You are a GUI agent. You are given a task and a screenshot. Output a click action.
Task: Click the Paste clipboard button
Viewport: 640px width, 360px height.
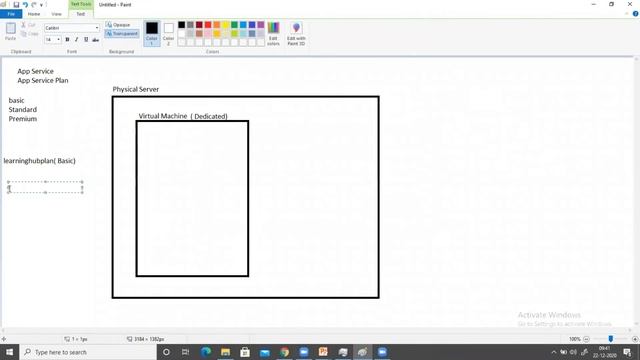pos(11,31)
